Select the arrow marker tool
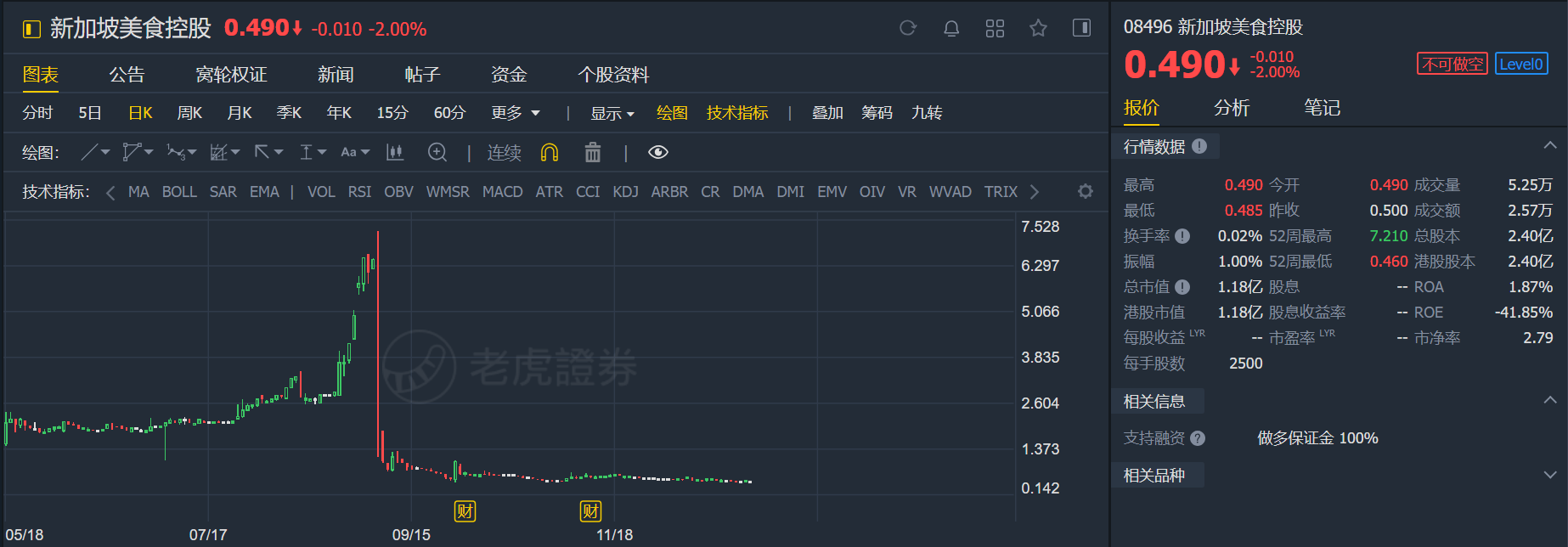 (262, 152)
